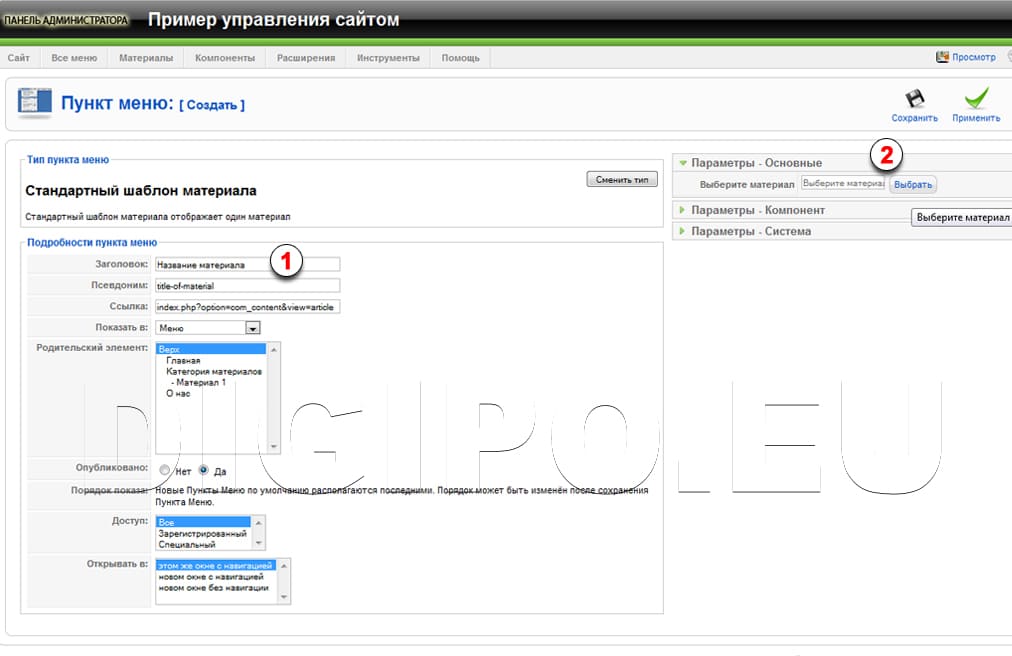Click the Сменить тип button
Screen dimensions: 1012x656
coord(621,180)
